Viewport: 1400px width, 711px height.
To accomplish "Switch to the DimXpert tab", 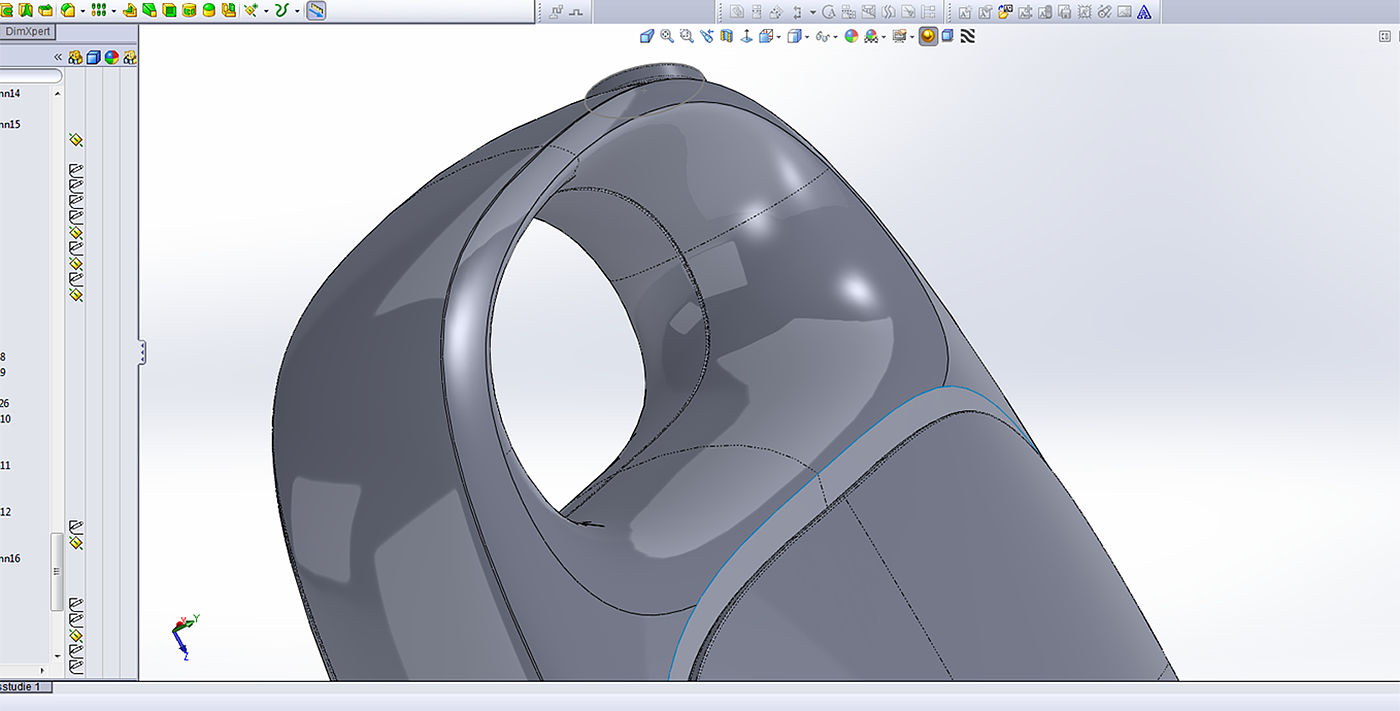I will click(27, 32).
